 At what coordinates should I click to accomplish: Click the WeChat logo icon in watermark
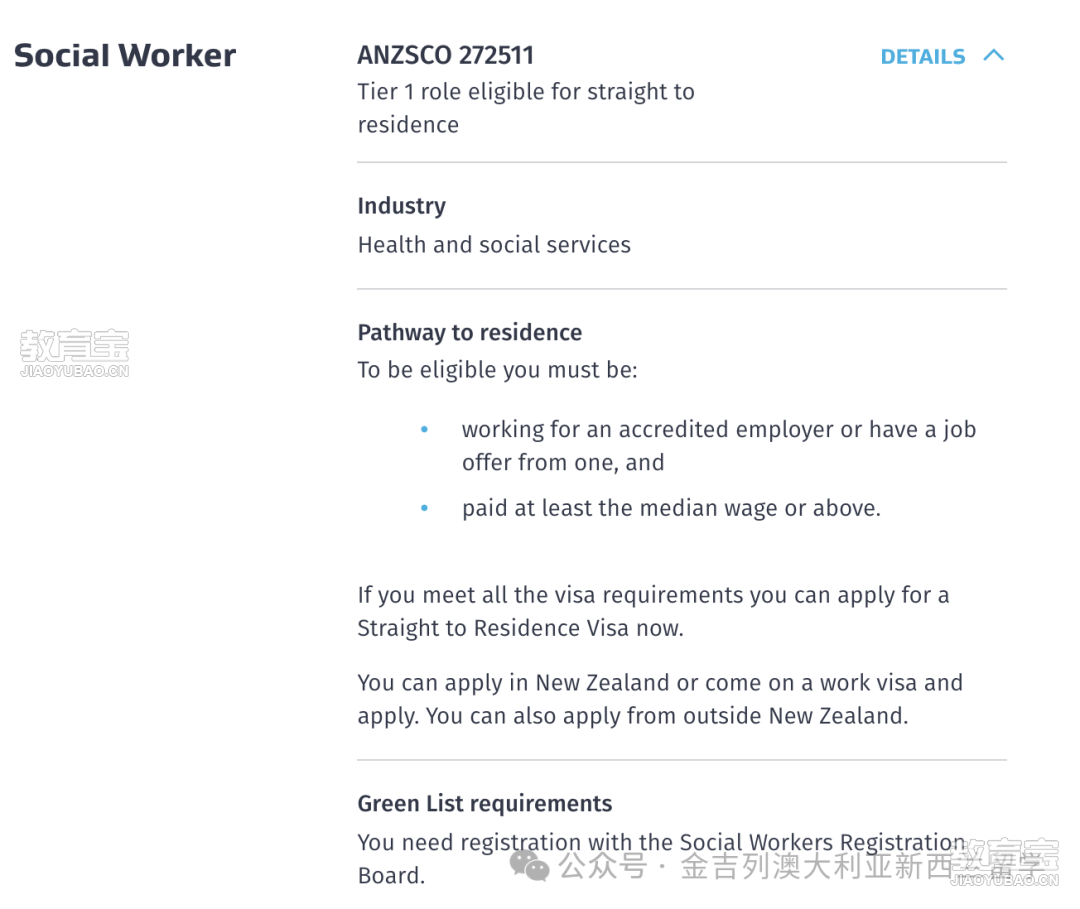(530, 866)
